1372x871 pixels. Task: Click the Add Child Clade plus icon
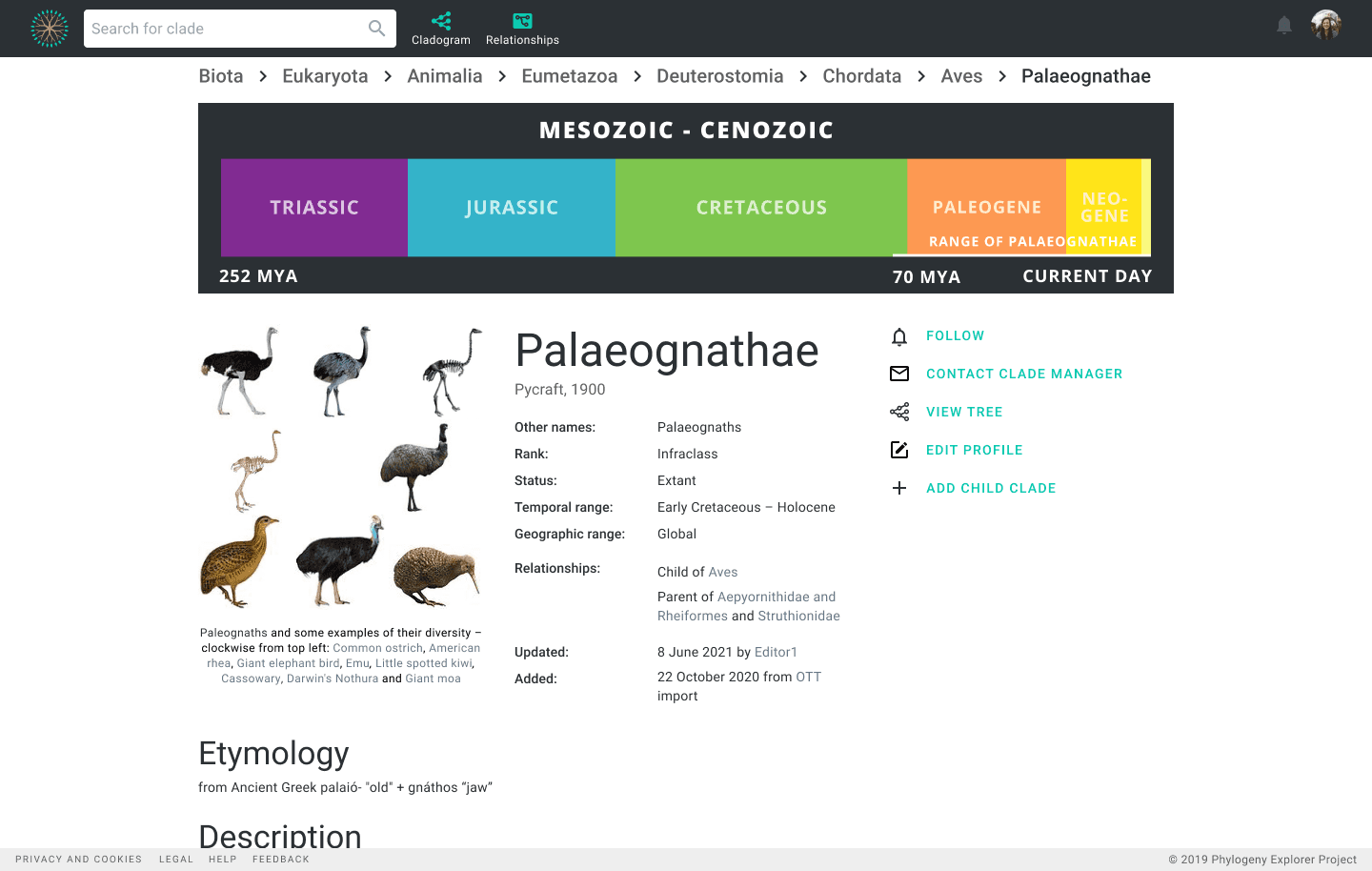(x=899, y=488)
